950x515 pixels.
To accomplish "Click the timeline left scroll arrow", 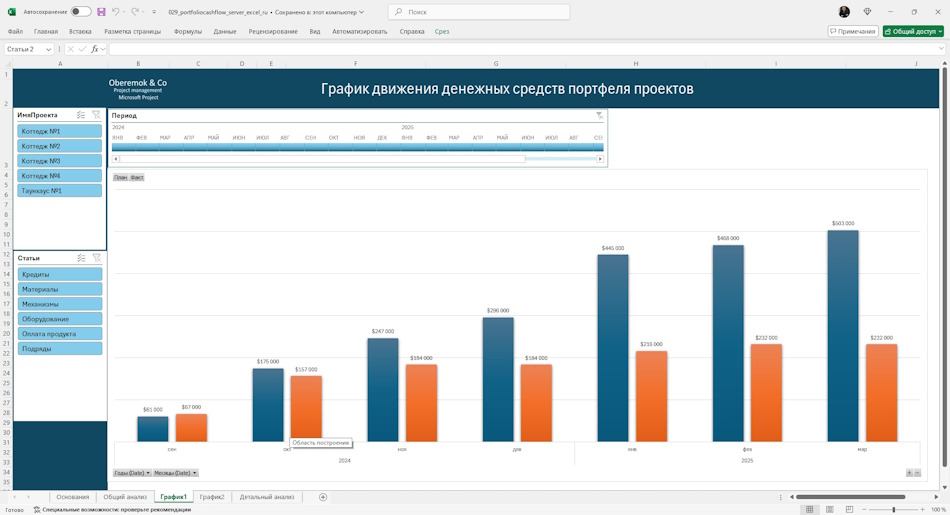I will [x=116, y=159].
